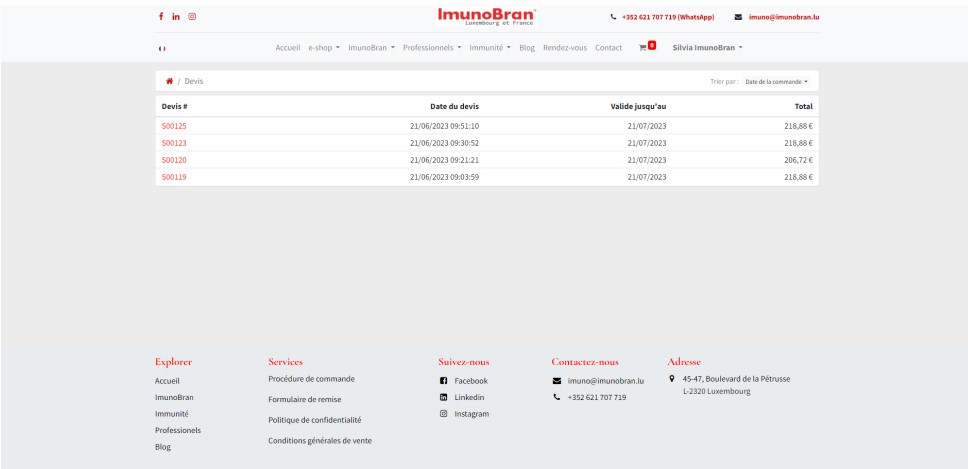The image size is (968, 469).
Task: Go to the Blog menu item
Action: coord(528,48)
